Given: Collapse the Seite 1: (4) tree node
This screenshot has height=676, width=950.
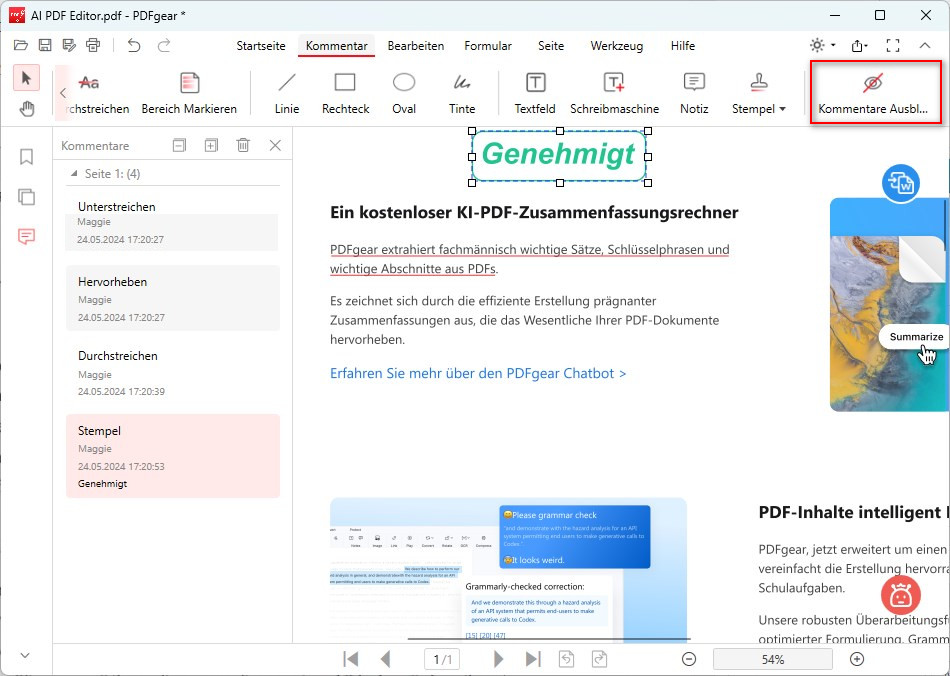Looking at the screenshot, I should [x=74, y=174].
